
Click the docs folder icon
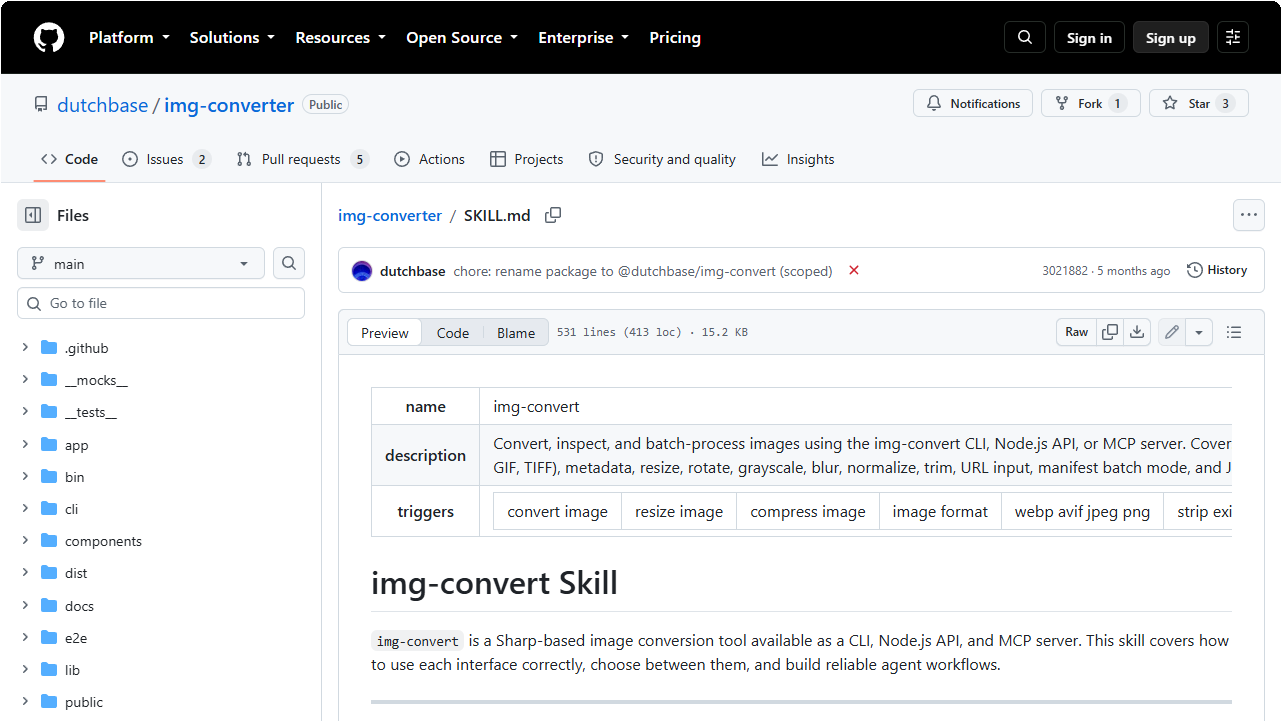[49, 606]
